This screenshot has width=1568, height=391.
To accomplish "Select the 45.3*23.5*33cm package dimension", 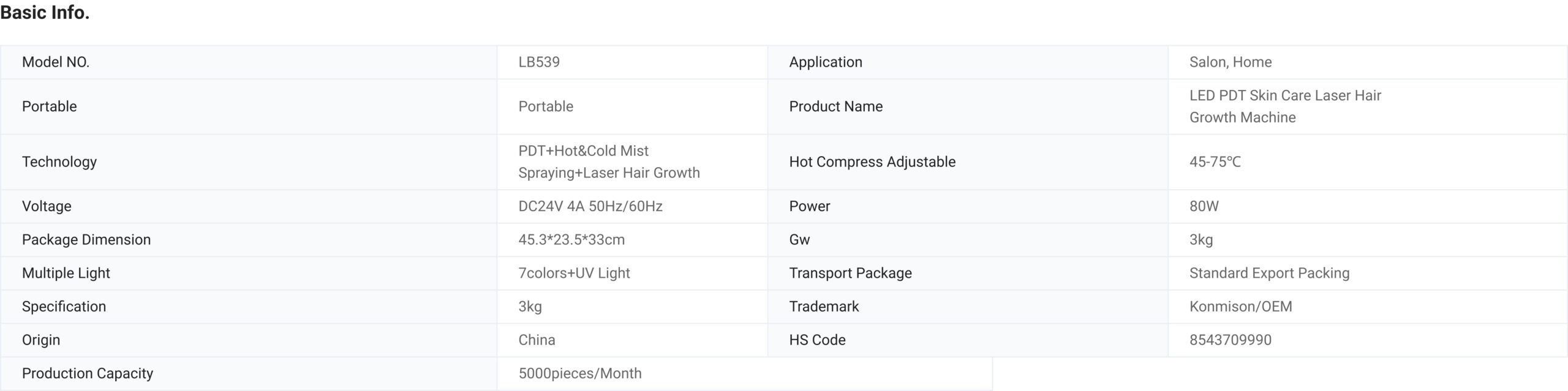I will coord(571,239).
